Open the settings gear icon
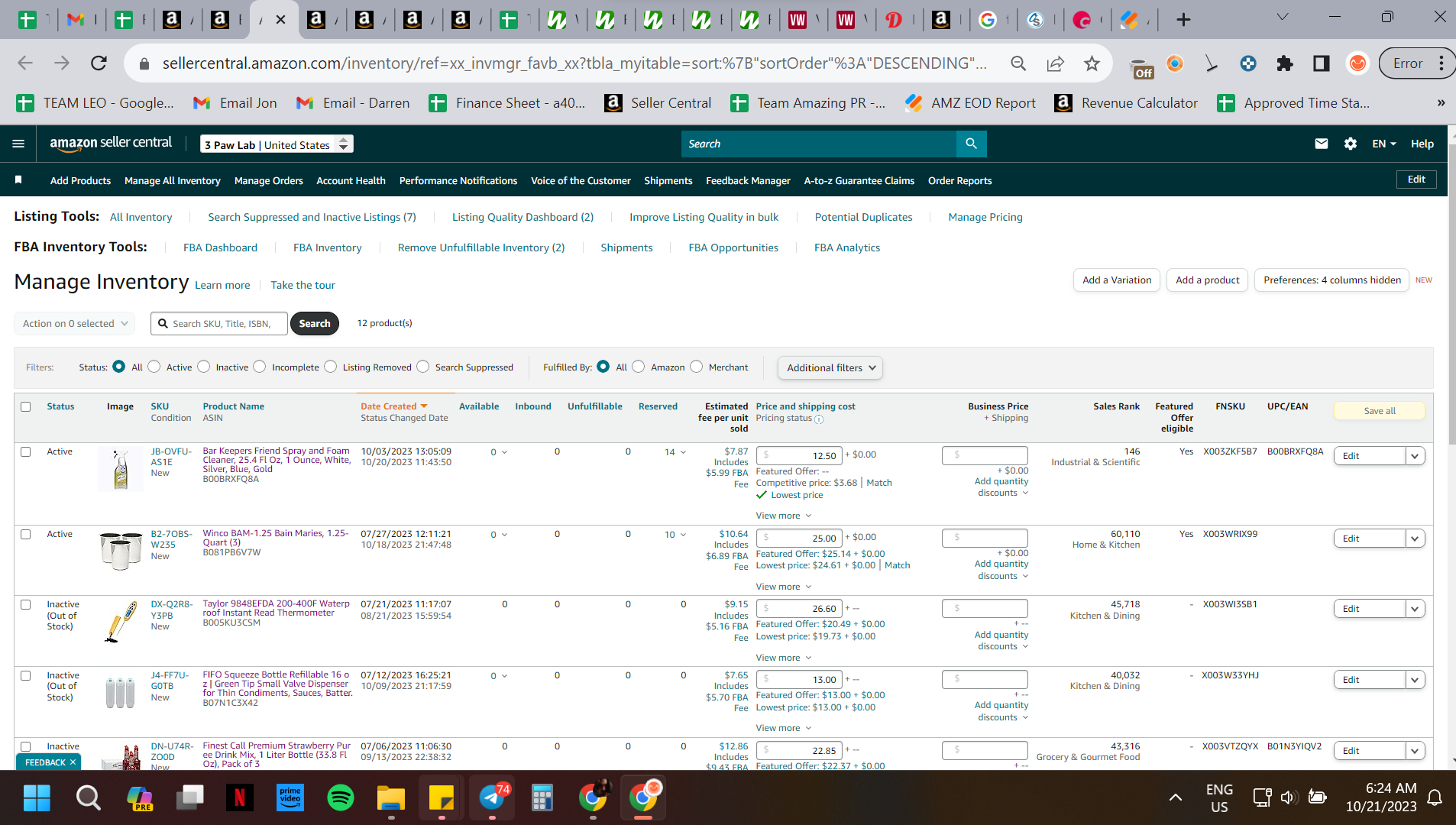The height and width of the screenshot is (825, 1456). coord(1350,144)
